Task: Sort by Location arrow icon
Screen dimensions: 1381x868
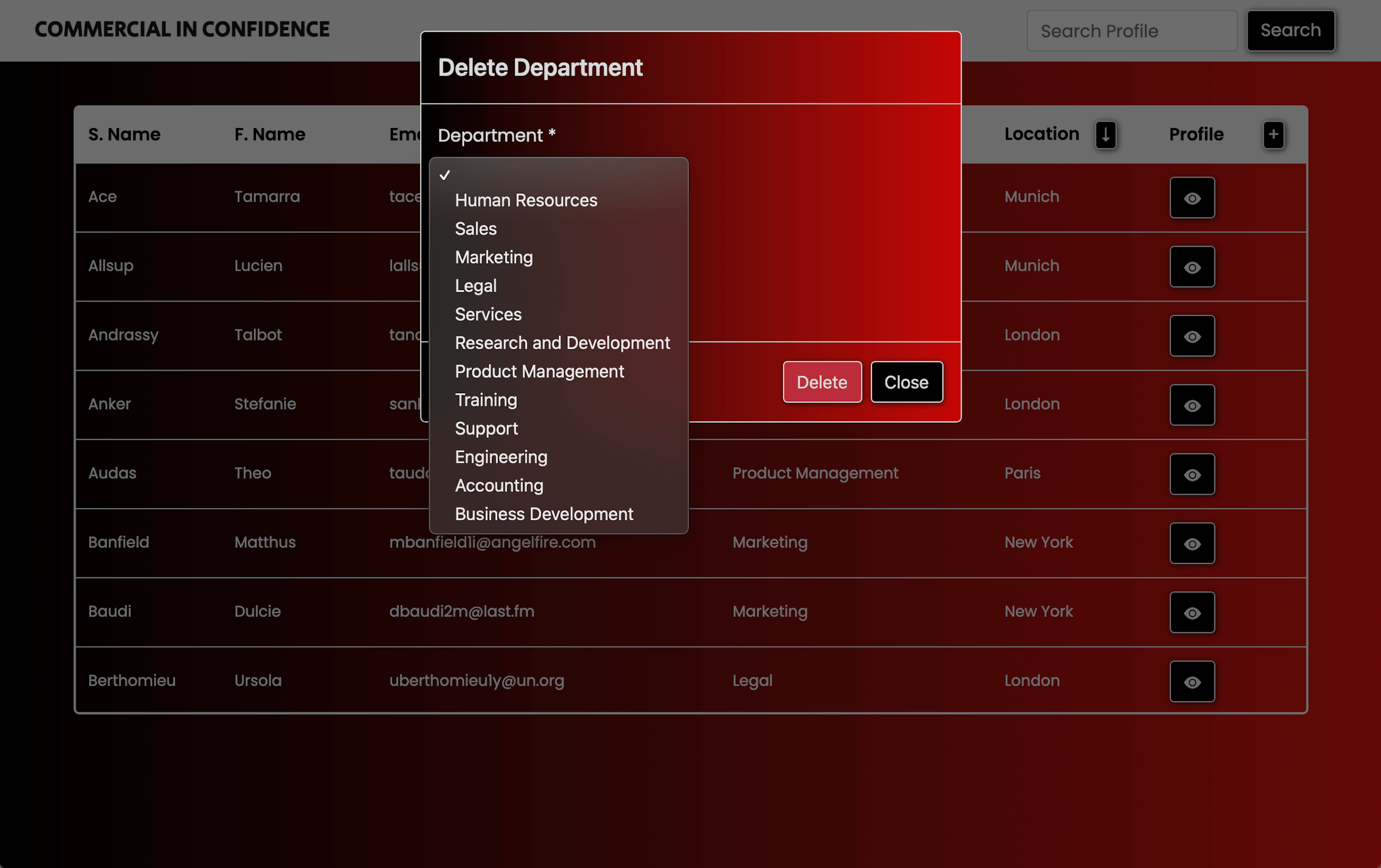Action: coord(1105,135)
